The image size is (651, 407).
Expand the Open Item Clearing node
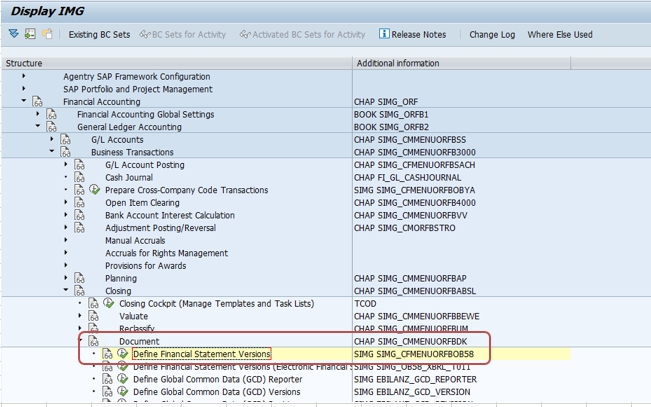tap(66, 202)
